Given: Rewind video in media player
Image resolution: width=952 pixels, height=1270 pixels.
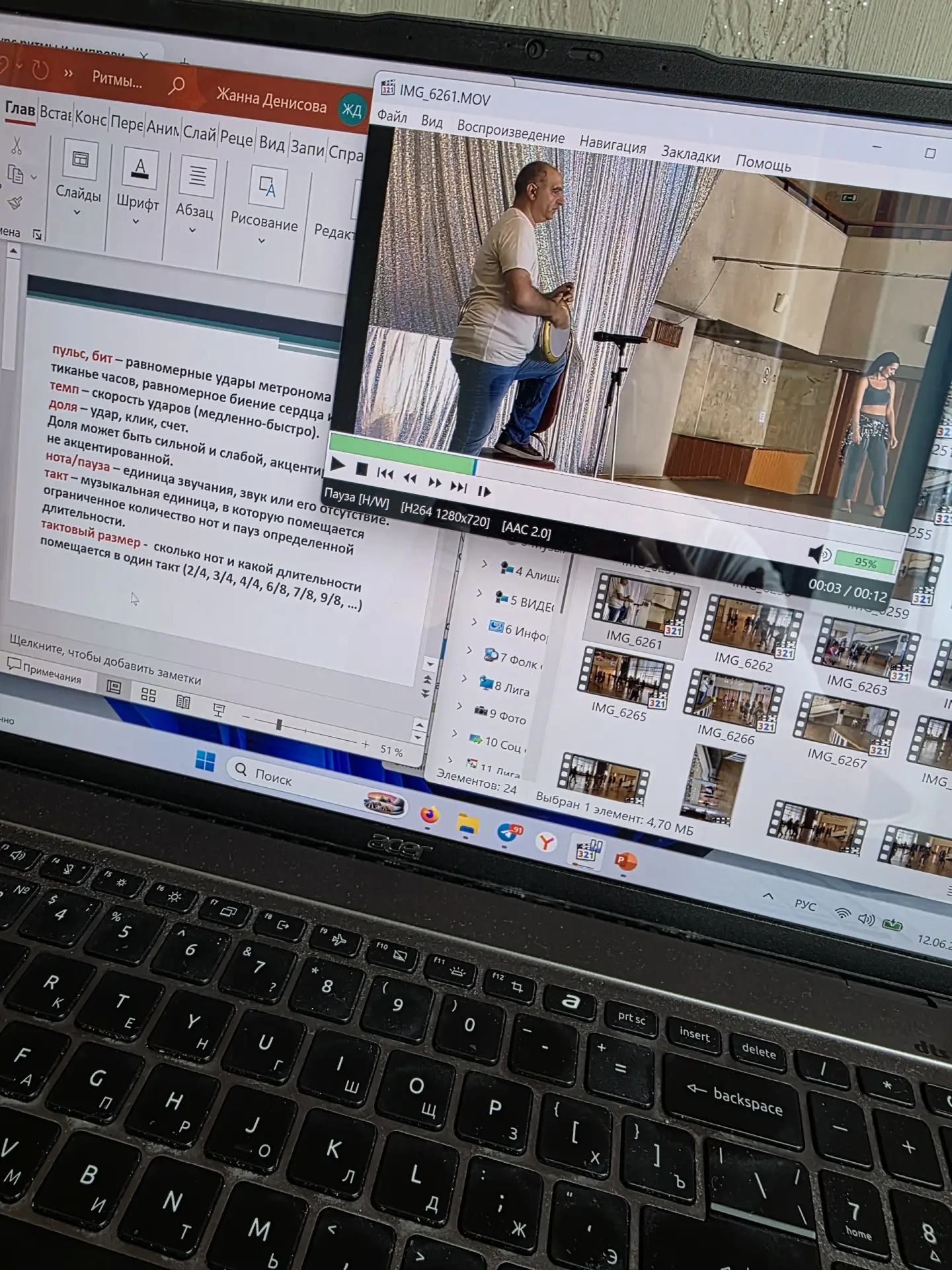Looking at the screenshot, I should (x=410, y=478).
